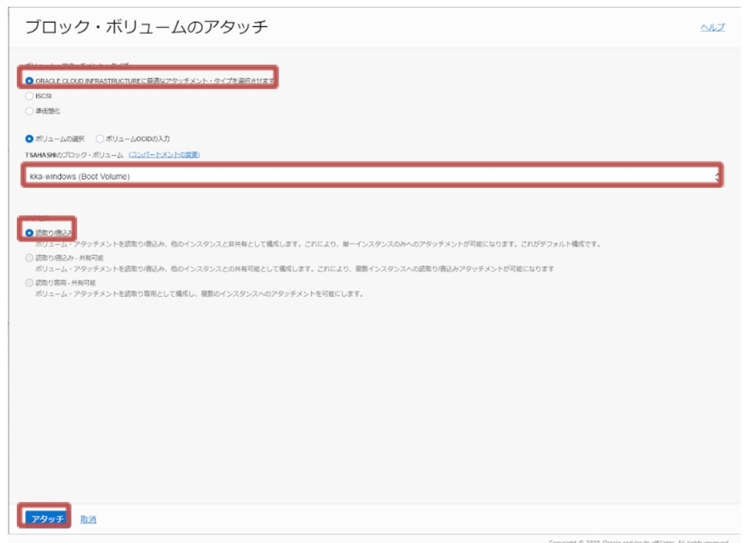The image size is (750, 543).
Task: Open the ヘルプ link at top right
Action: pos(712,29)
